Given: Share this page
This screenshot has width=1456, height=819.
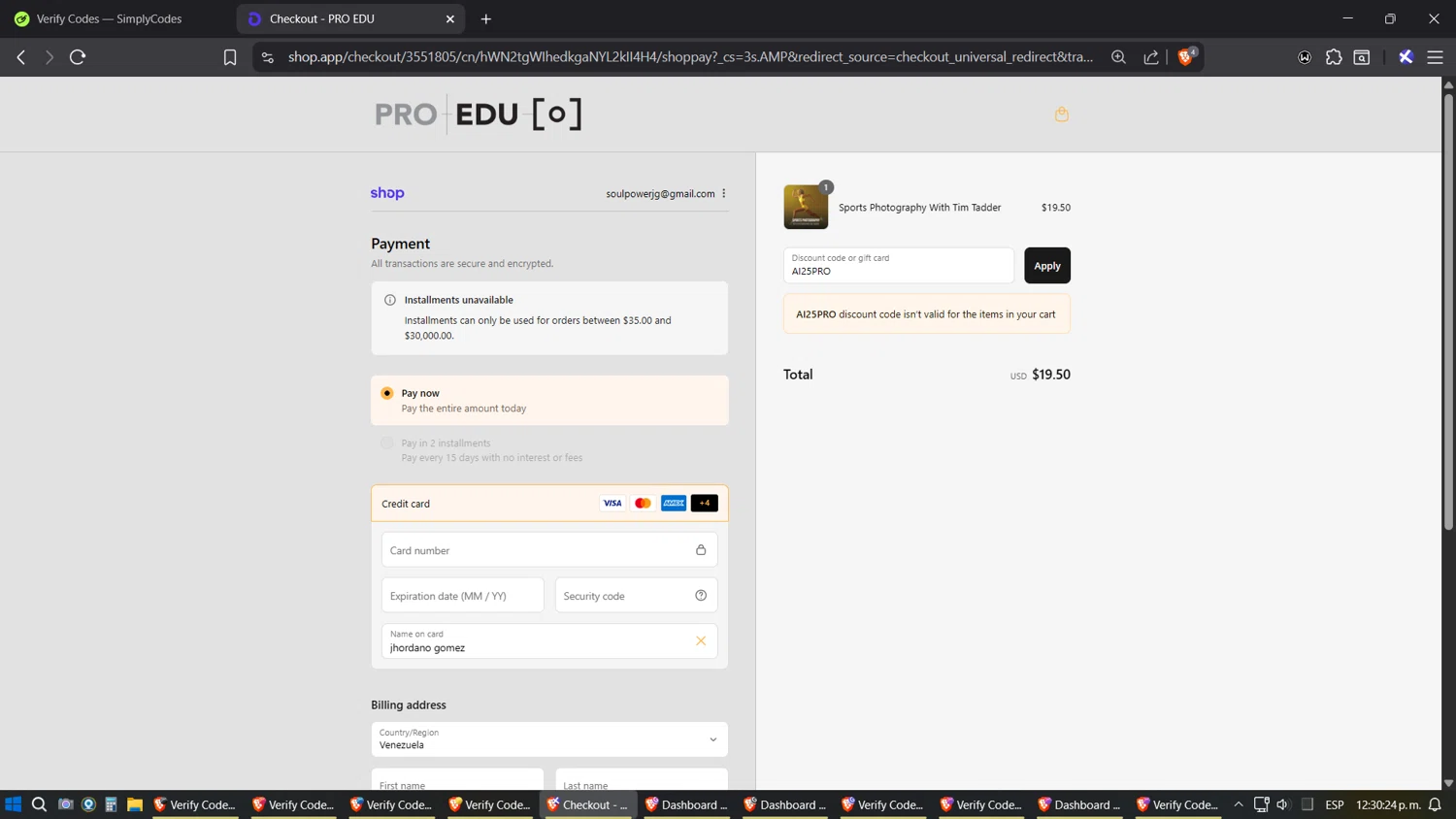Looking at the screenshot, I should click(x=1151, y=57).
